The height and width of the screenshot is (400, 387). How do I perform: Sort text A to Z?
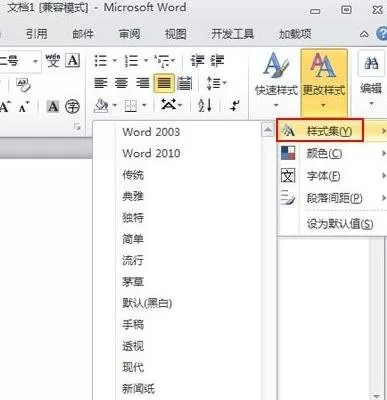(x=205, y=106)
